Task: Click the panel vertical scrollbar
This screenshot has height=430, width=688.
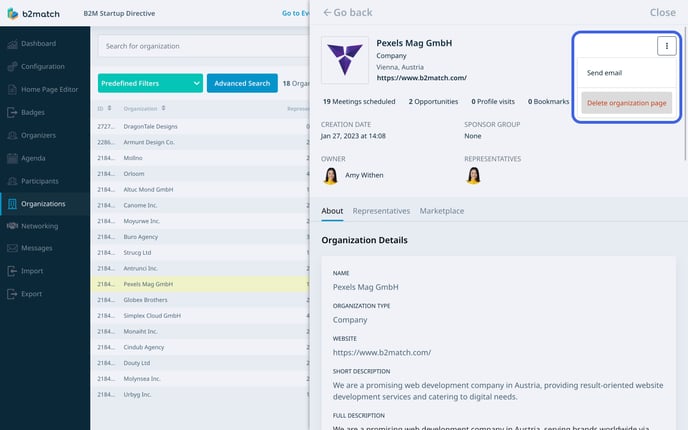Action: (685, 94)
